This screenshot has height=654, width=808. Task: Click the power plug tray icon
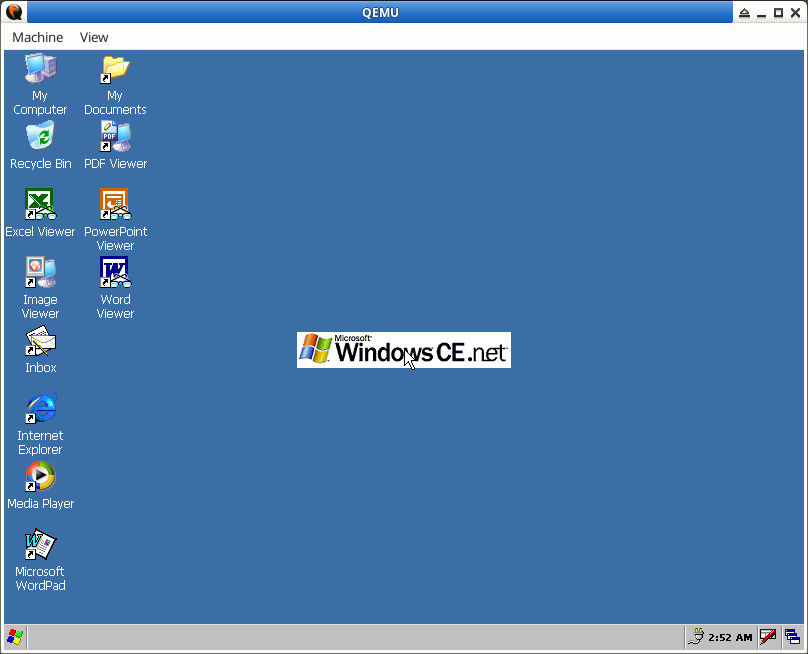click(696, 637)
